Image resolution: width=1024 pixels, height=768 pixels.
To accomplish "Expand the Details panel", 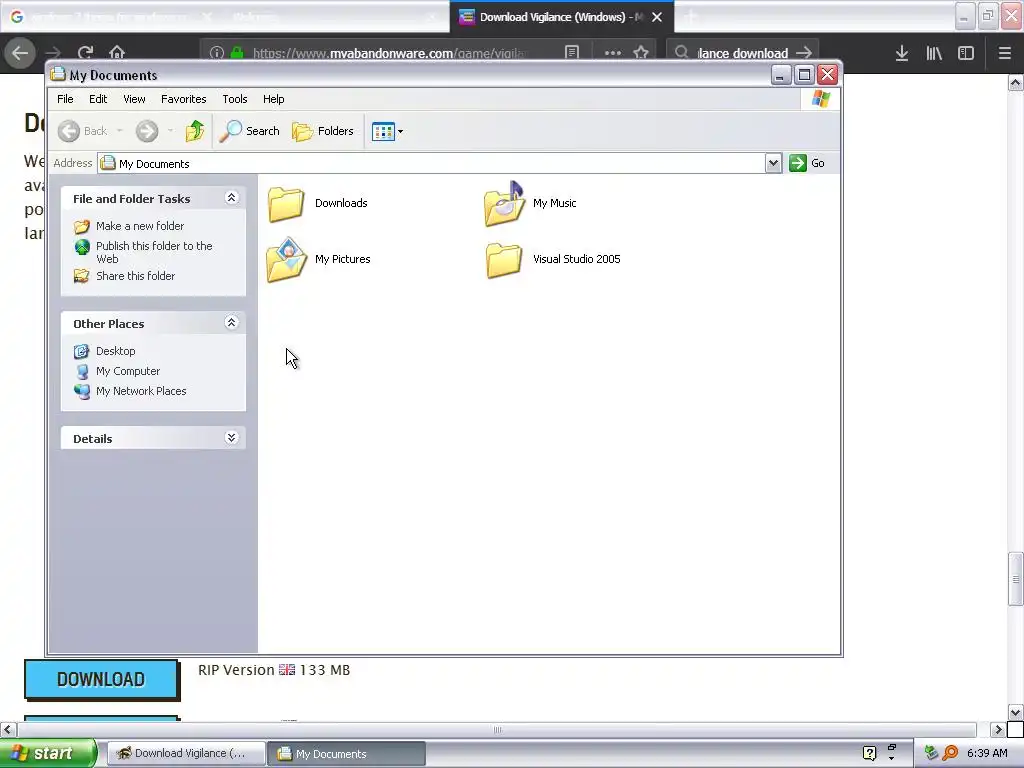I will 231,438.
